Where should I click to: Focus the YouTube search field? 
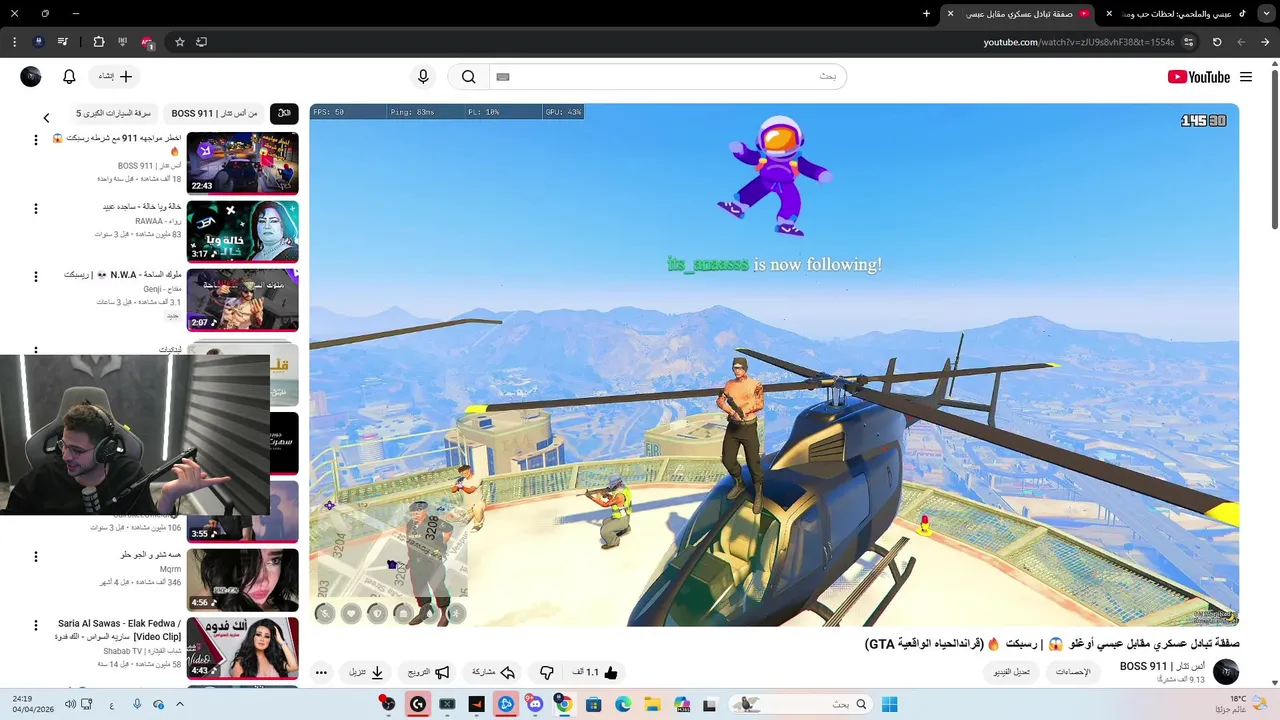pos(668,77)
